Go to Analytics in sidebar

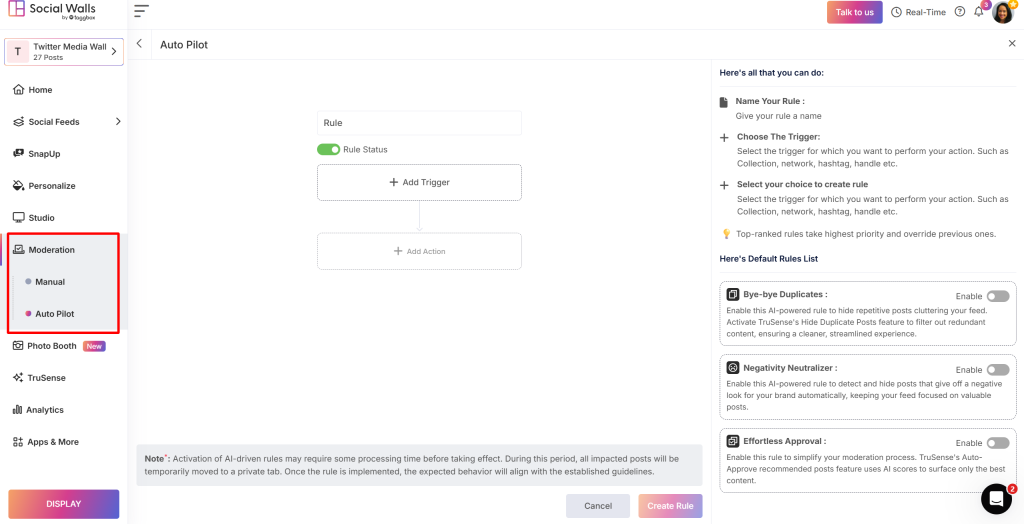coord(45,410)
